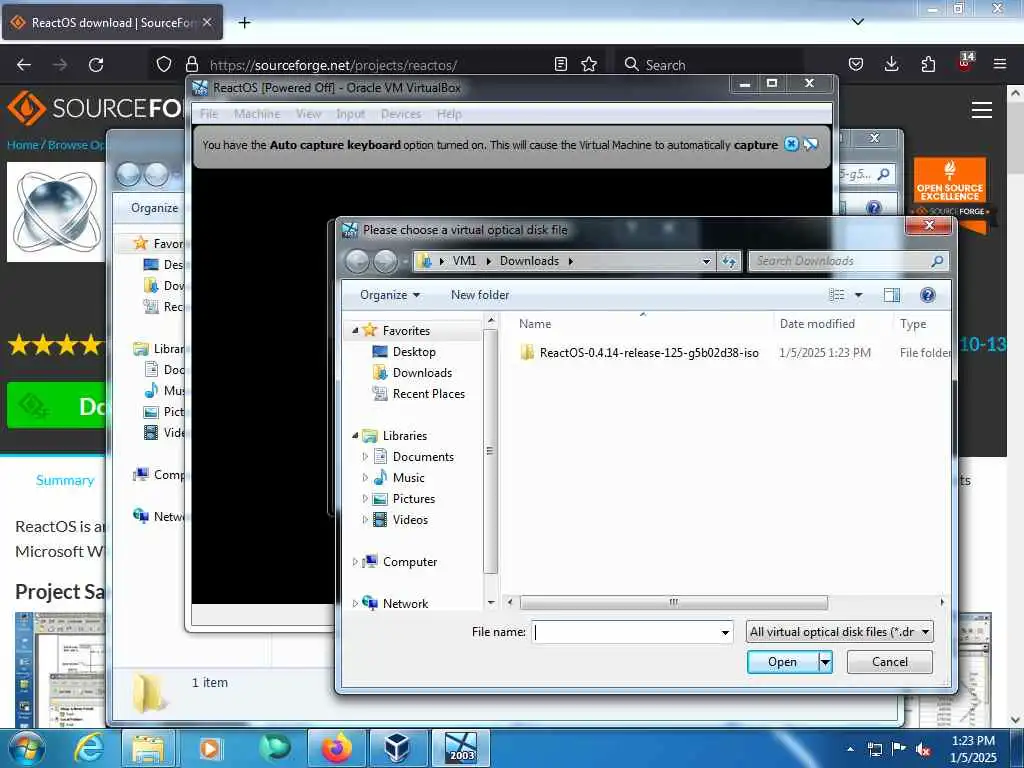Select the Downloads breadcrumb segment
Screen dimensions: 1024x768
529,261
